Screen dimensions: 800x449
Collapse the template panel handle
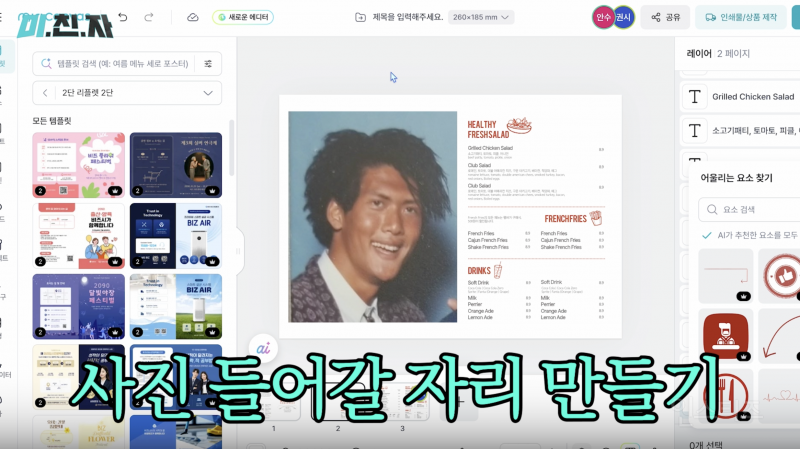[237, 251]
